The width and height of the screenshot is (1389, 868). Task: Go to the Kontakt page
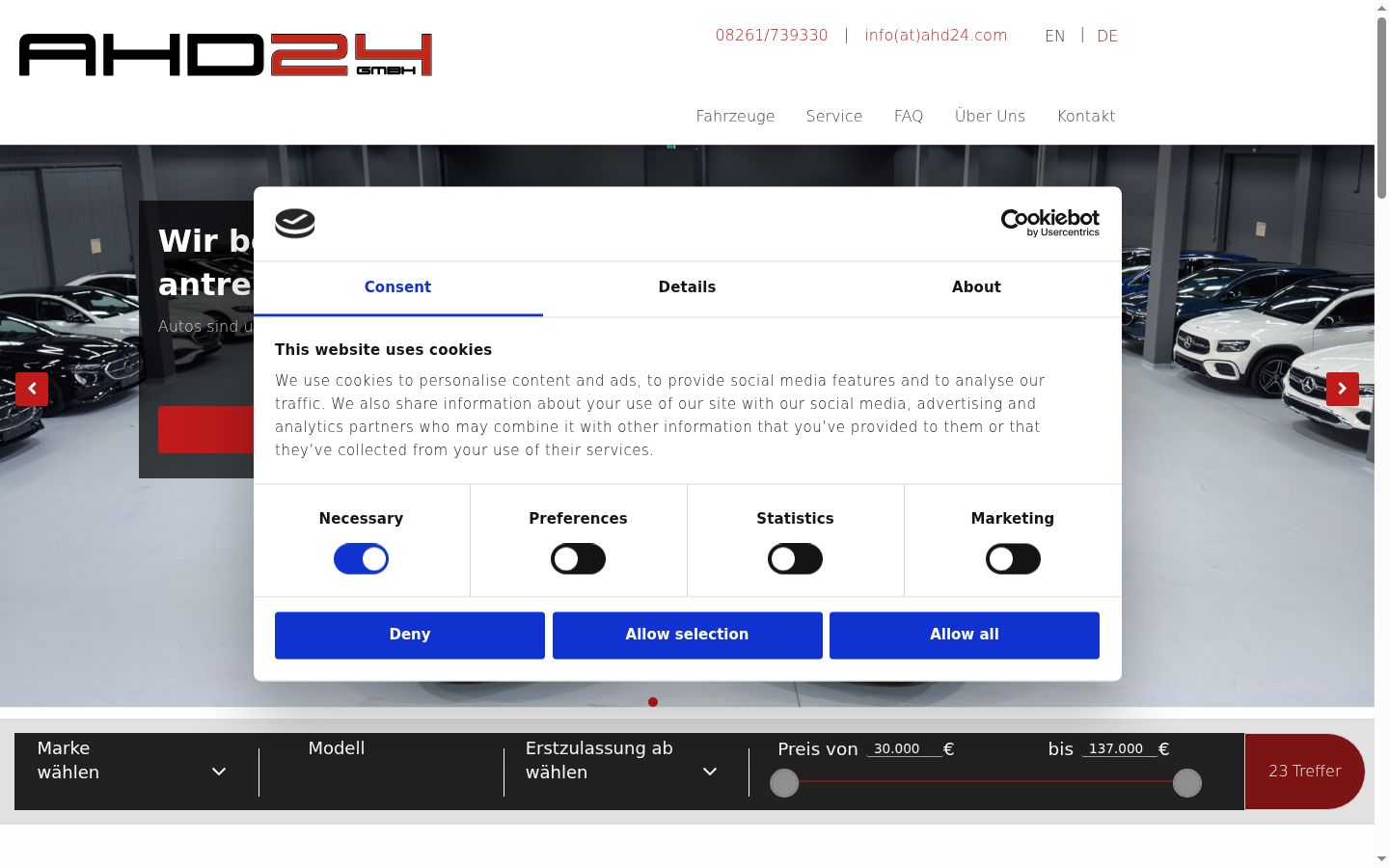pos(1086,116)
